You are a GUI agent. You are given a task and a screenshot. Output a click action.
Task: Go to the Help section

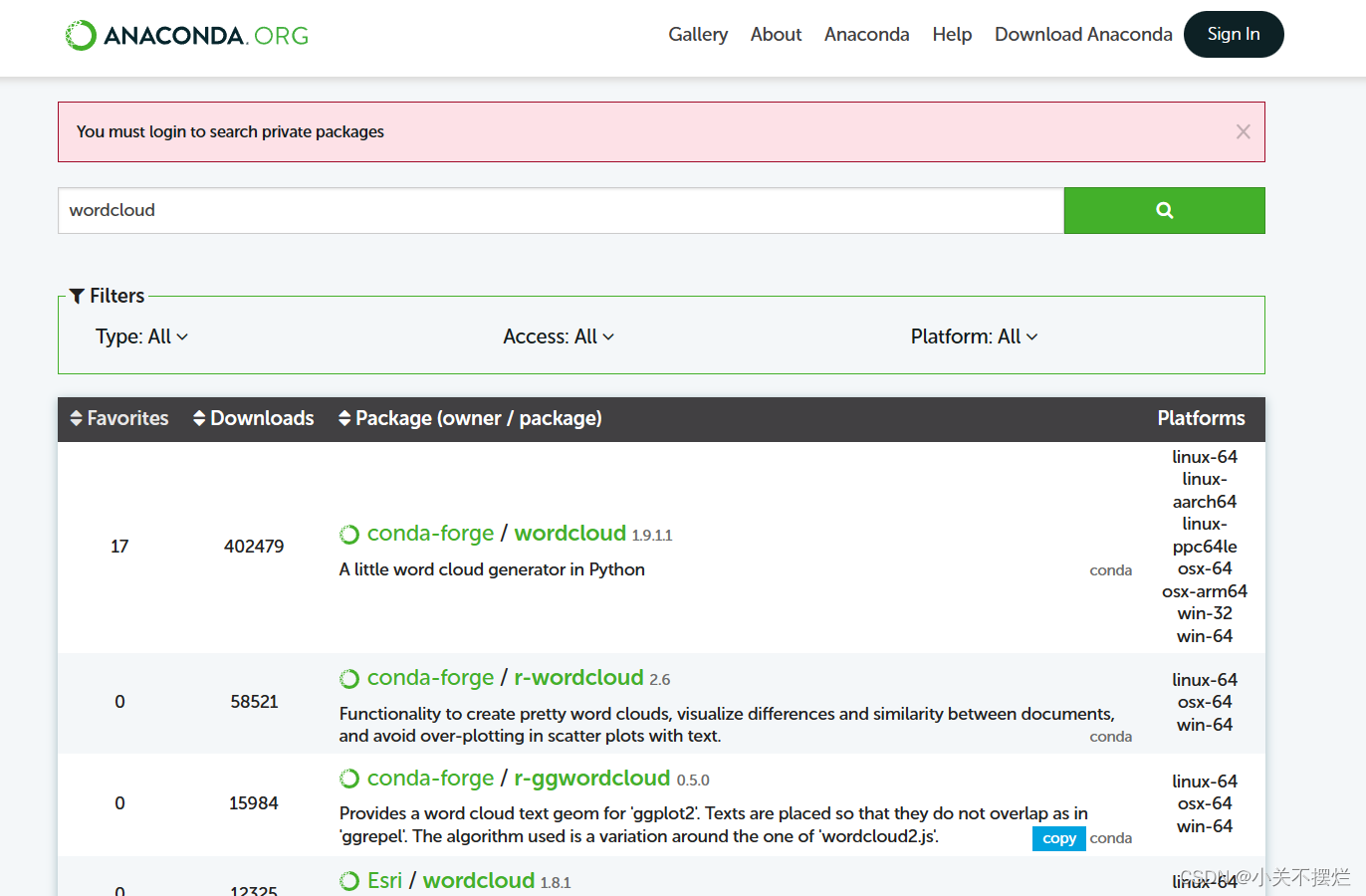point(952,34)
